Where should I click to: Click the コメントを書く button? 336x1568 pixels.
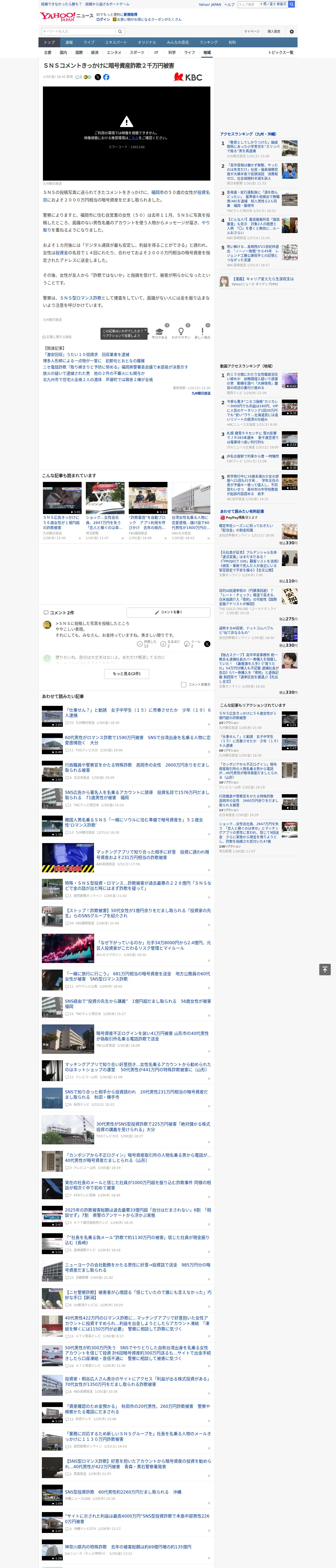coord(168,612)
